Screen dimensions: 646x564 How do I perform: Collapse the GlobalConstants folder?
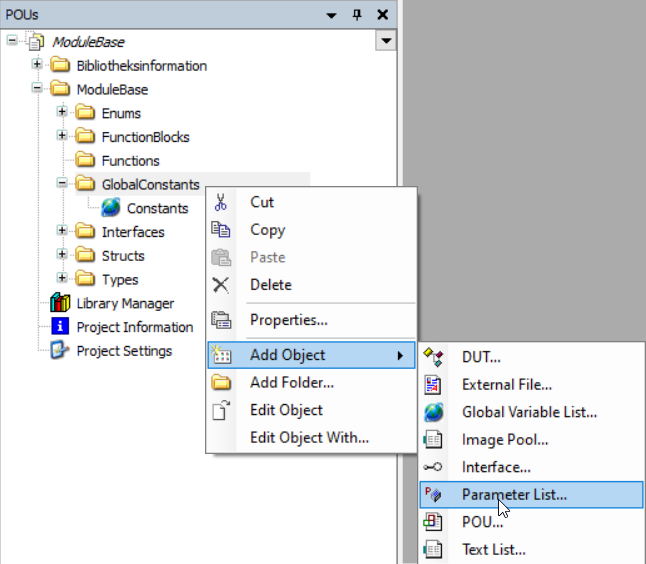(62, 184)
